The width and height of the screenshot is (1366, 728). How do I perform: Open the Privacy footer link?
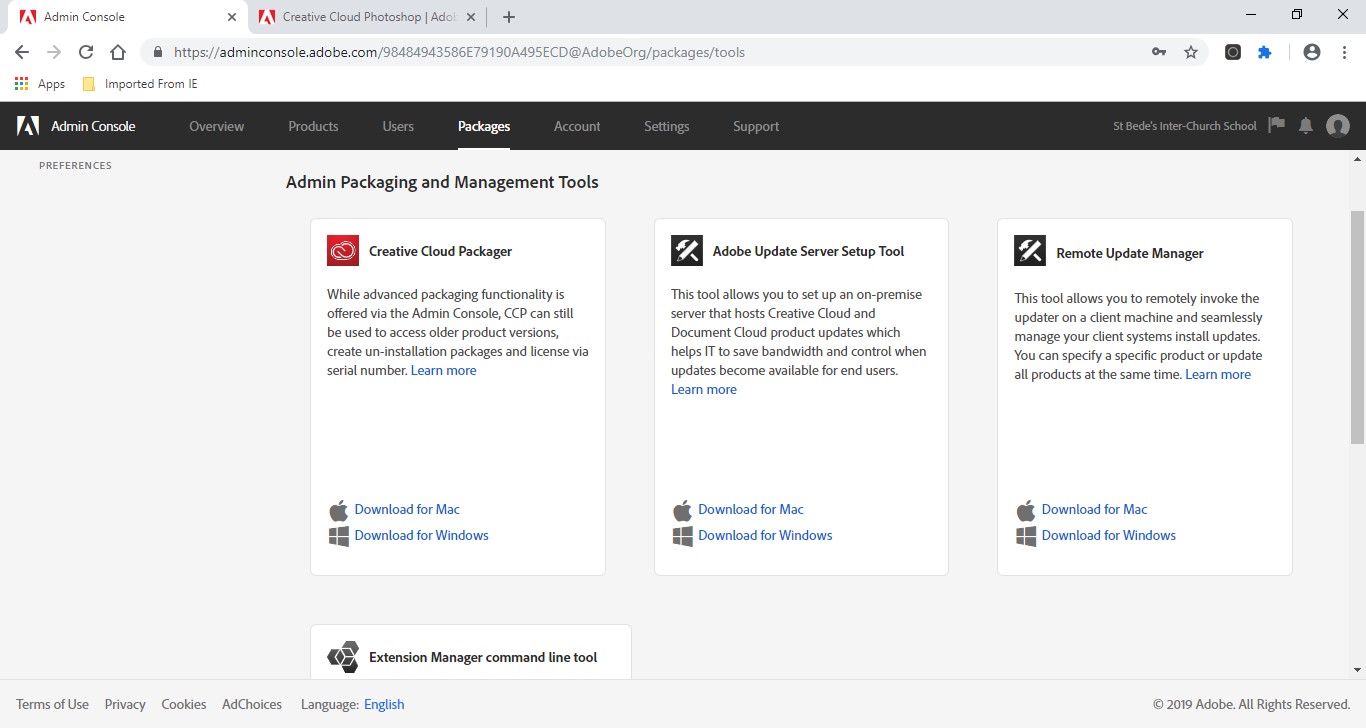click(125, 704)
